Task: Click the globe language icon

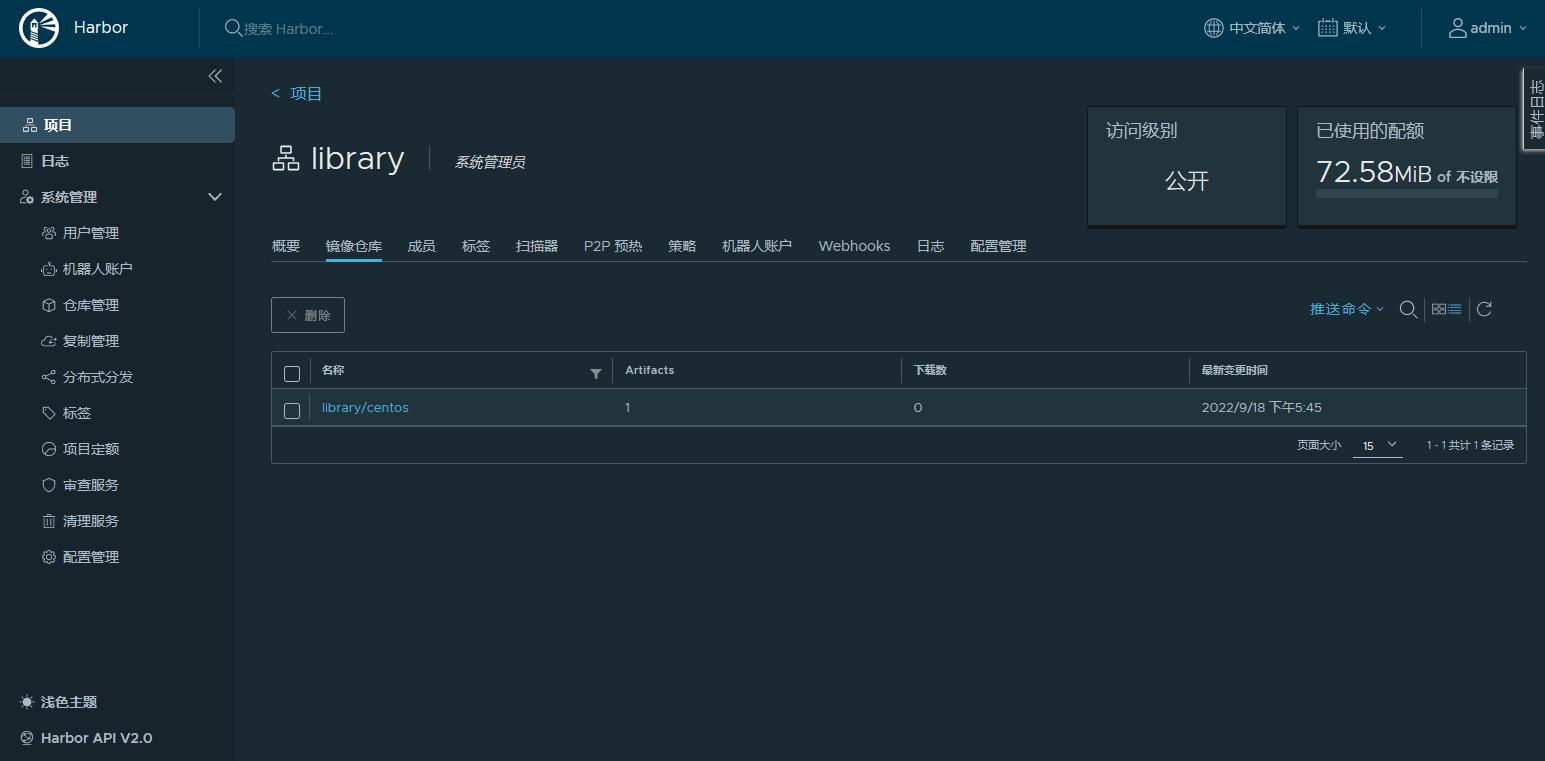Action: tap(1213, 28)
